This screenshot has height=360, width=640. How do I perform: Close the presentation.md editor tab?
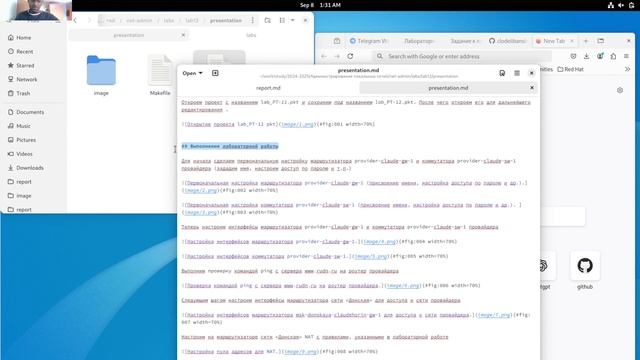532,88
